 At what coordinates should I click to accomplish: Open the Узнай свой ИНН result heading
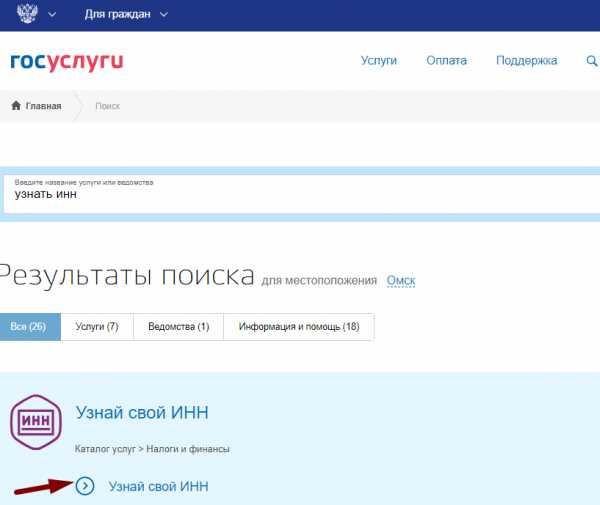[142, 413]
